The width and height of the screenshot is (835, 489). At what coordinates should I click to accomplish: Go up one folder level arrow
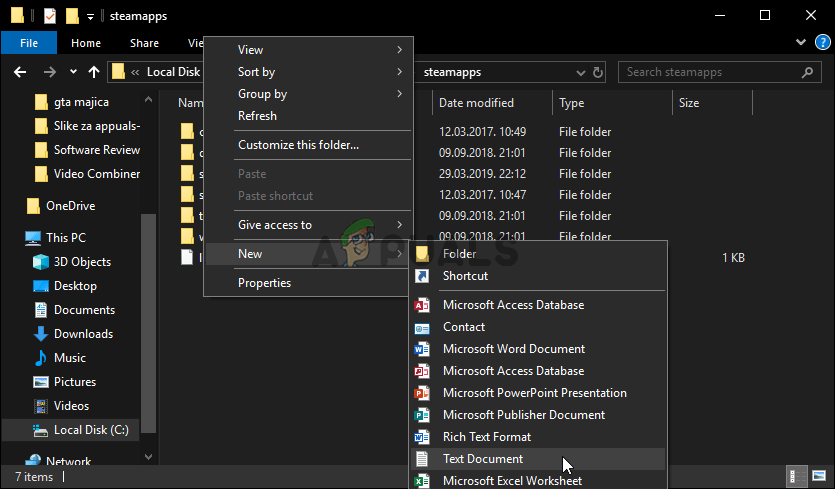(94, 72)
